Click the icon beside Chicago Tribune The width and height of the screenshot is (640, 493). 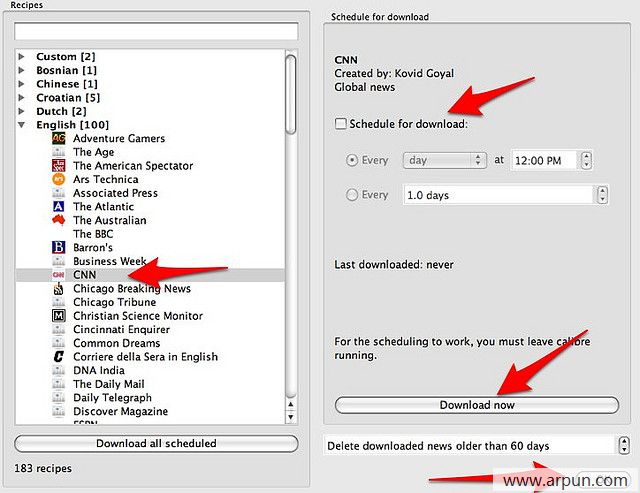(x=59, y=302)
